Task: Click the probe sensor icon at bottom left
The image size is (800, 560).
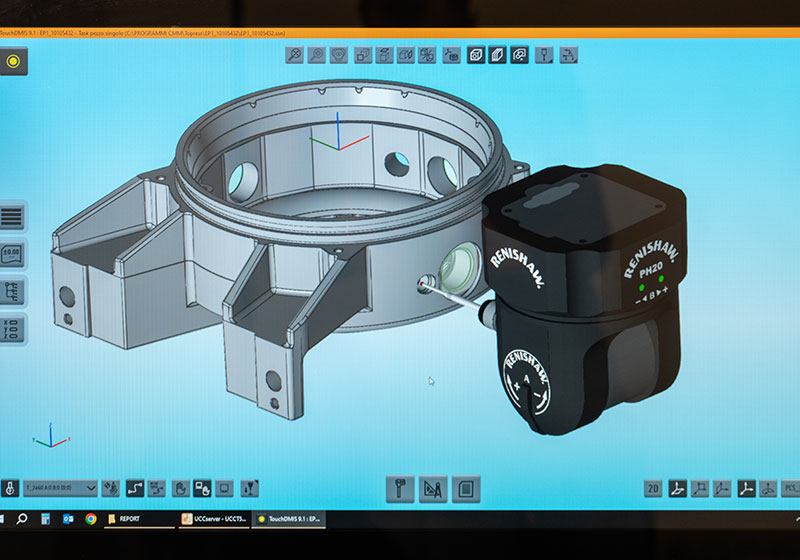Action: 10,489
